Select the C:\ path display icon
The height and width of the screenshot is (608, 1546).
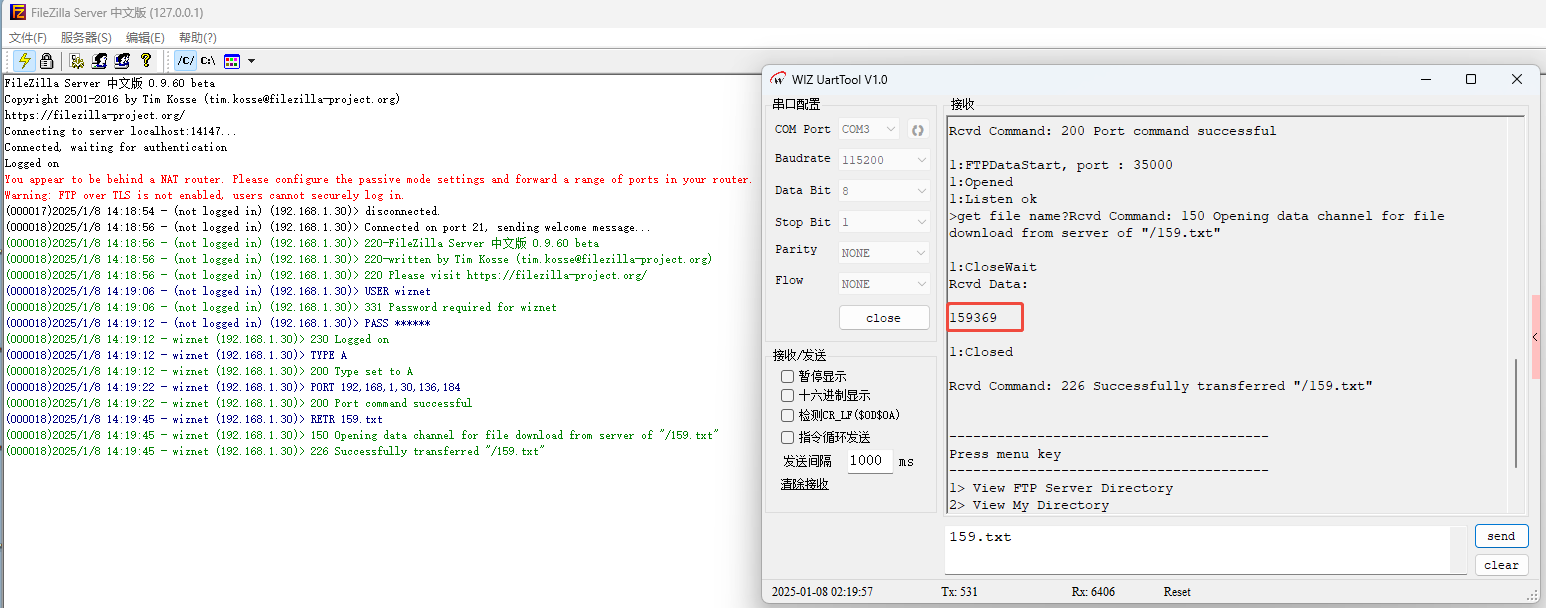(x=208, y=61)
